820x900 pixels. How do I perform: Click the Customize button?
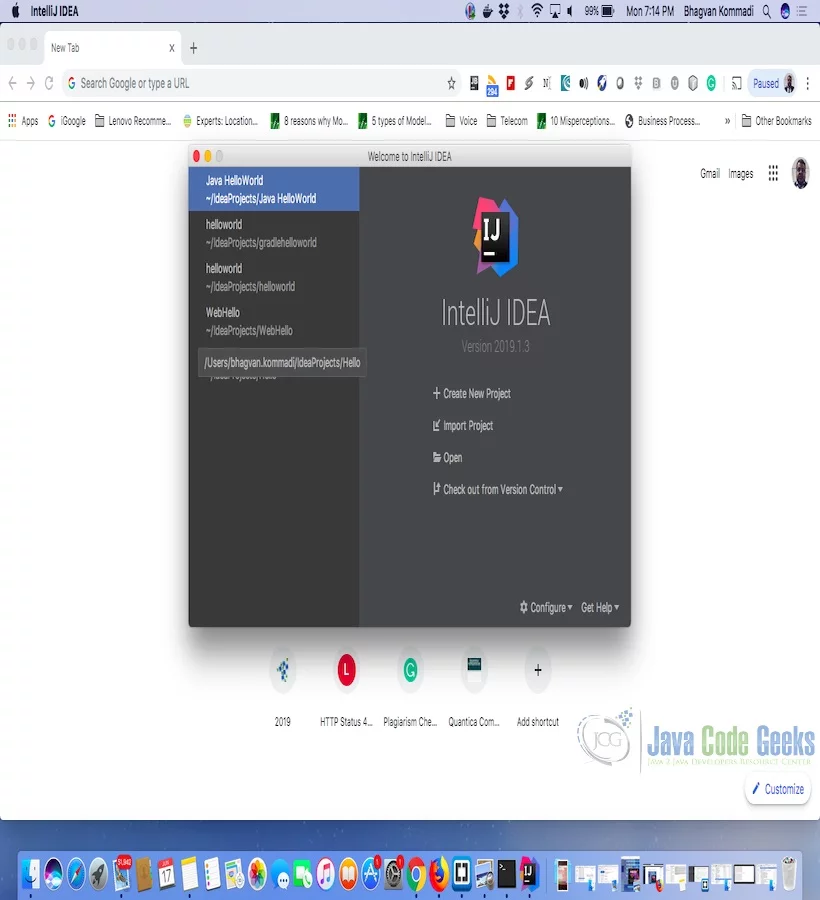click(778, 789)
